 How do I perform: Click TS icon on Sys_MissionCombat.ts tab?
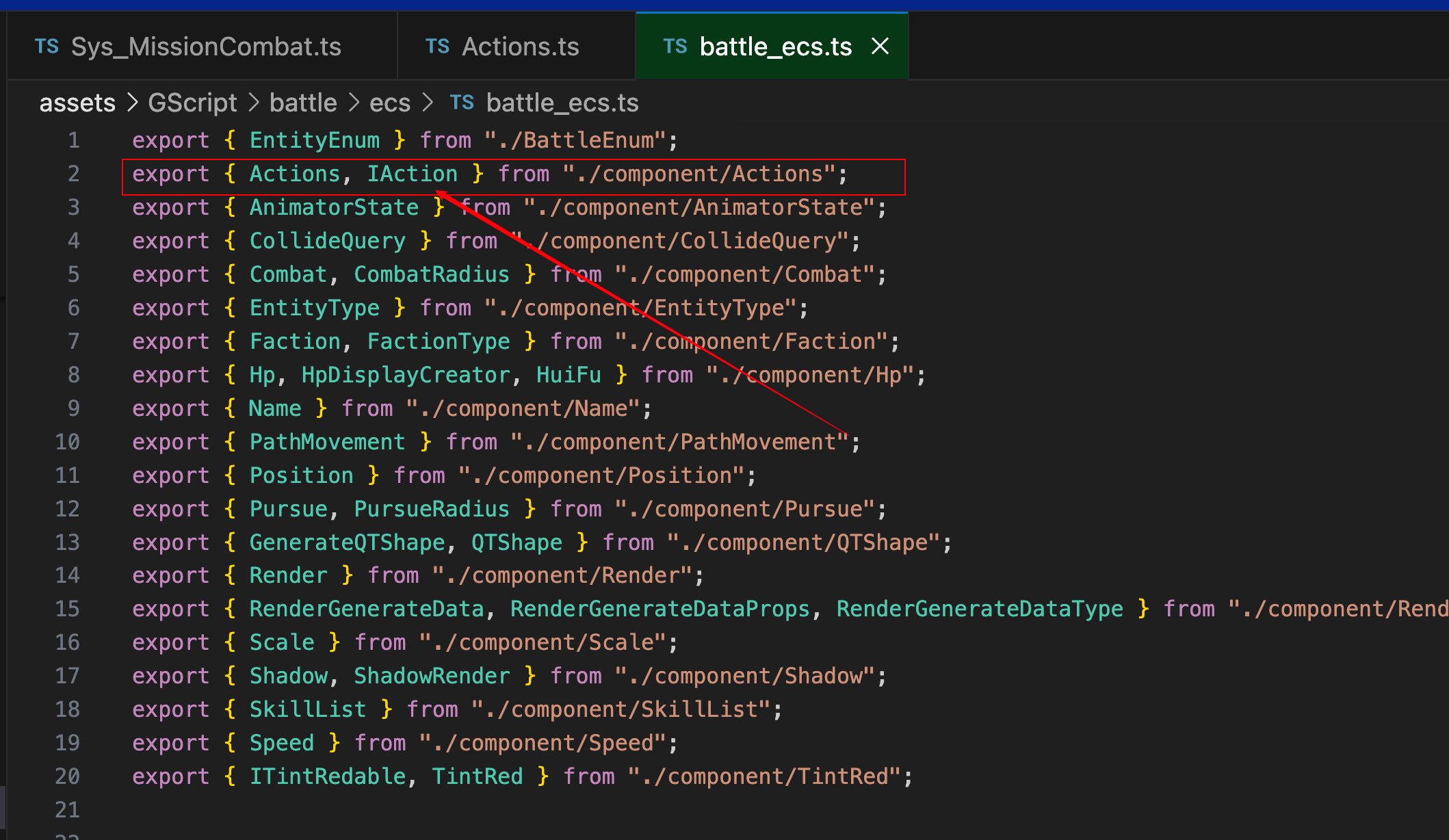(x=47, y=47)
